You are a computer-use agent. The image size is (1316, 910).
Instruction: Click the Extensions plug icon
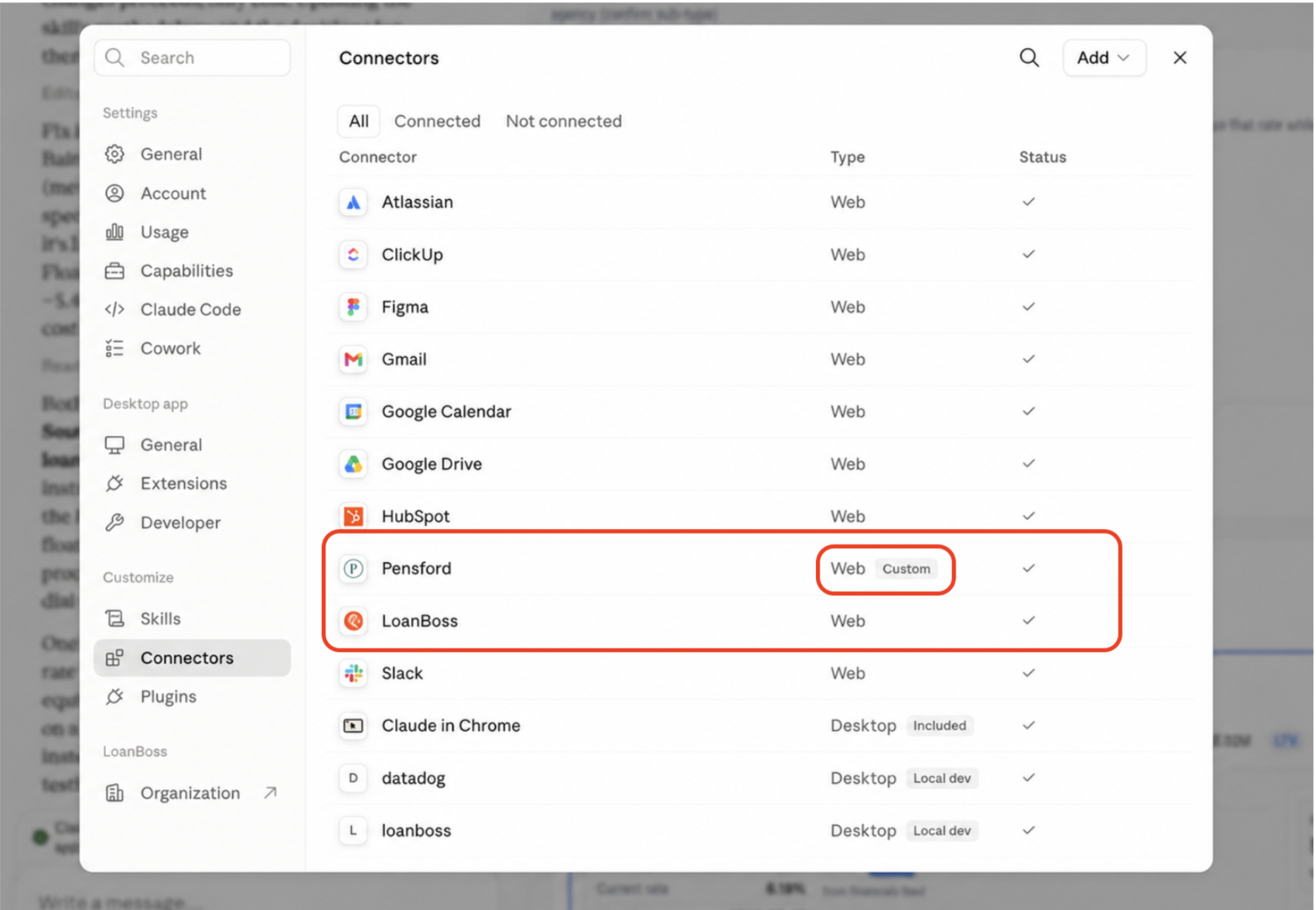[x=114, y=483]
